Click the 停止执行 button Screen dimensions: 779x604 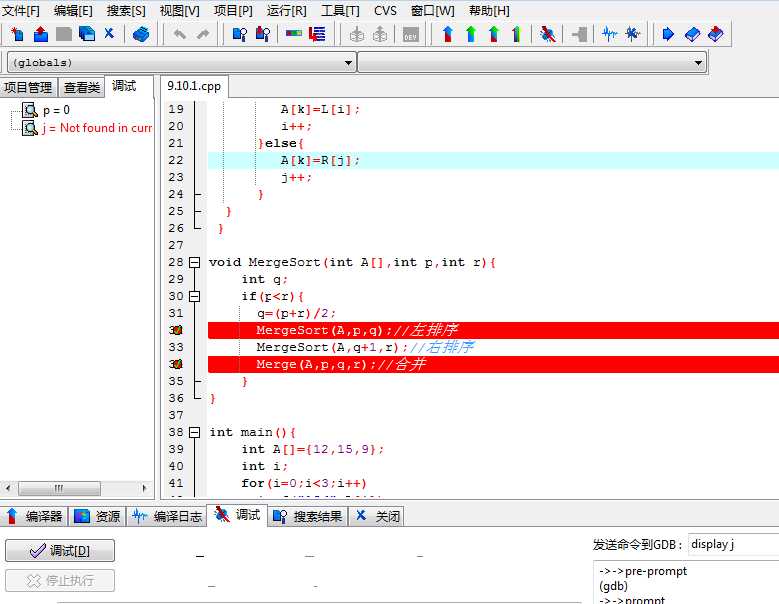point(60,580)
